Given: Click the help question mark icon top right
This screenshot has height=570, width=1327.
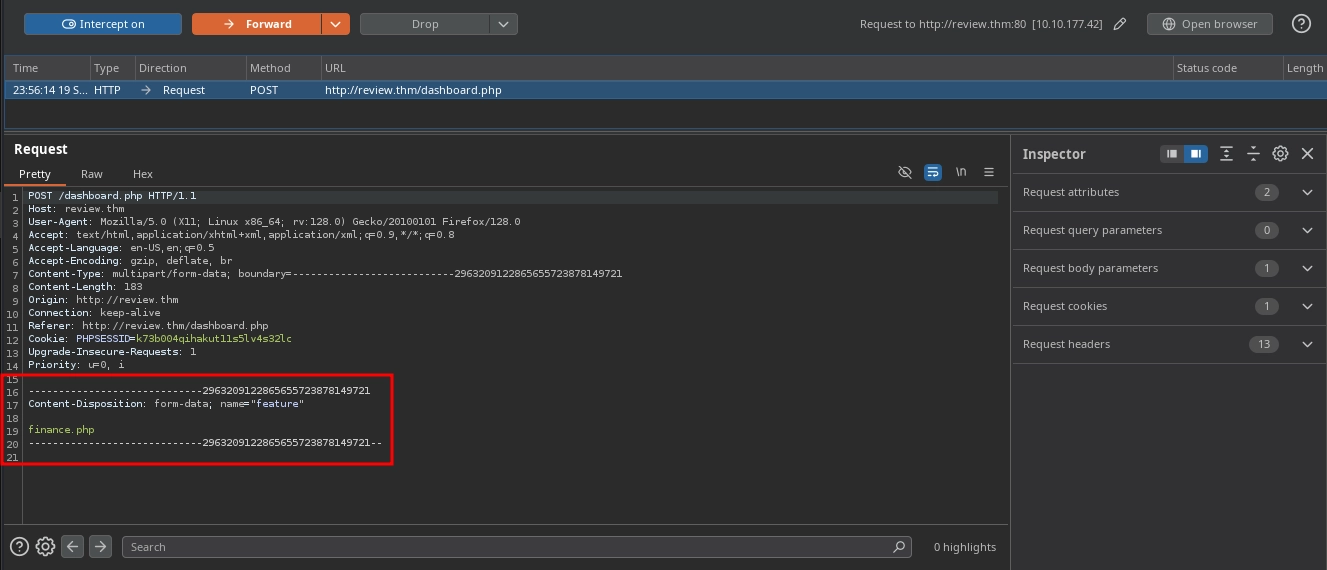Looking at the screenshot, I should [1300, 24].
